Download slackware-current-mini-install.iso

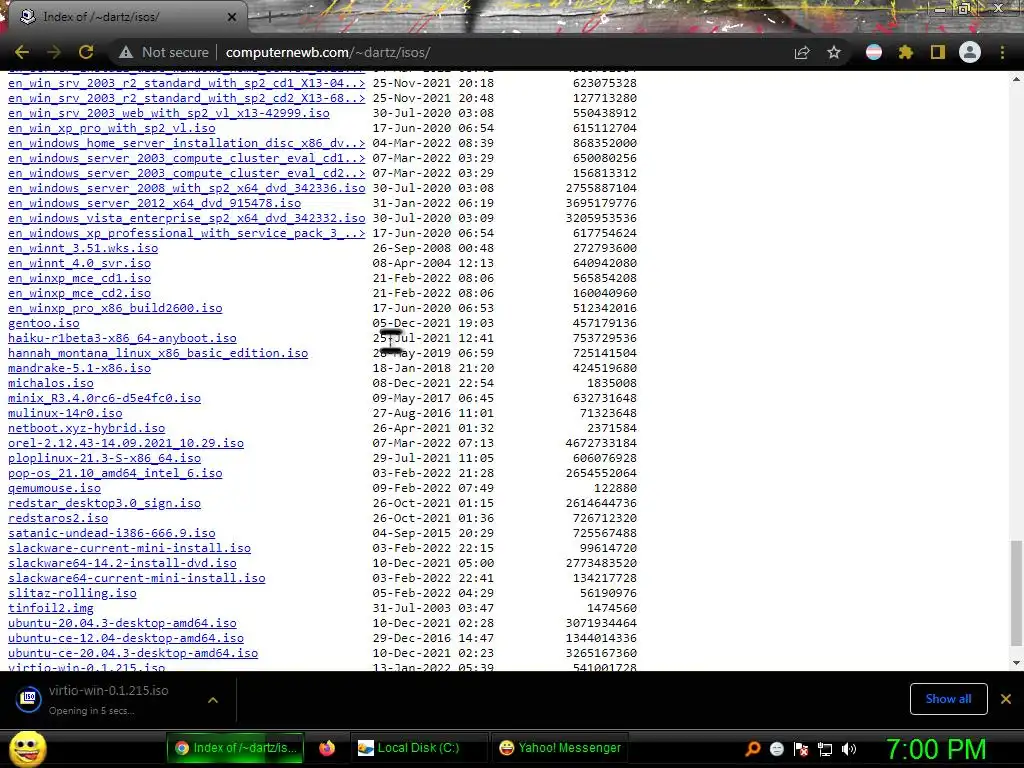click(x=129, y=549)
